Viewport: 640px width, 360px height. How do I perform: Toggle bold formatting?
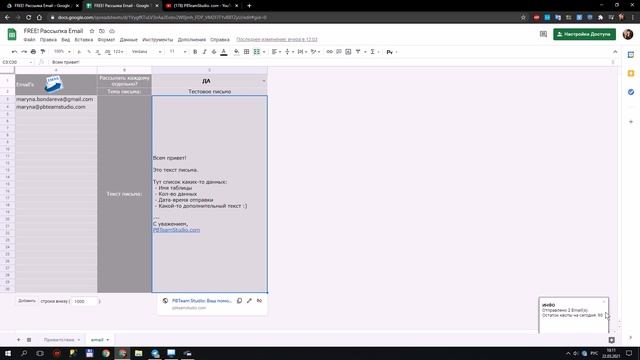pos(195,52)
